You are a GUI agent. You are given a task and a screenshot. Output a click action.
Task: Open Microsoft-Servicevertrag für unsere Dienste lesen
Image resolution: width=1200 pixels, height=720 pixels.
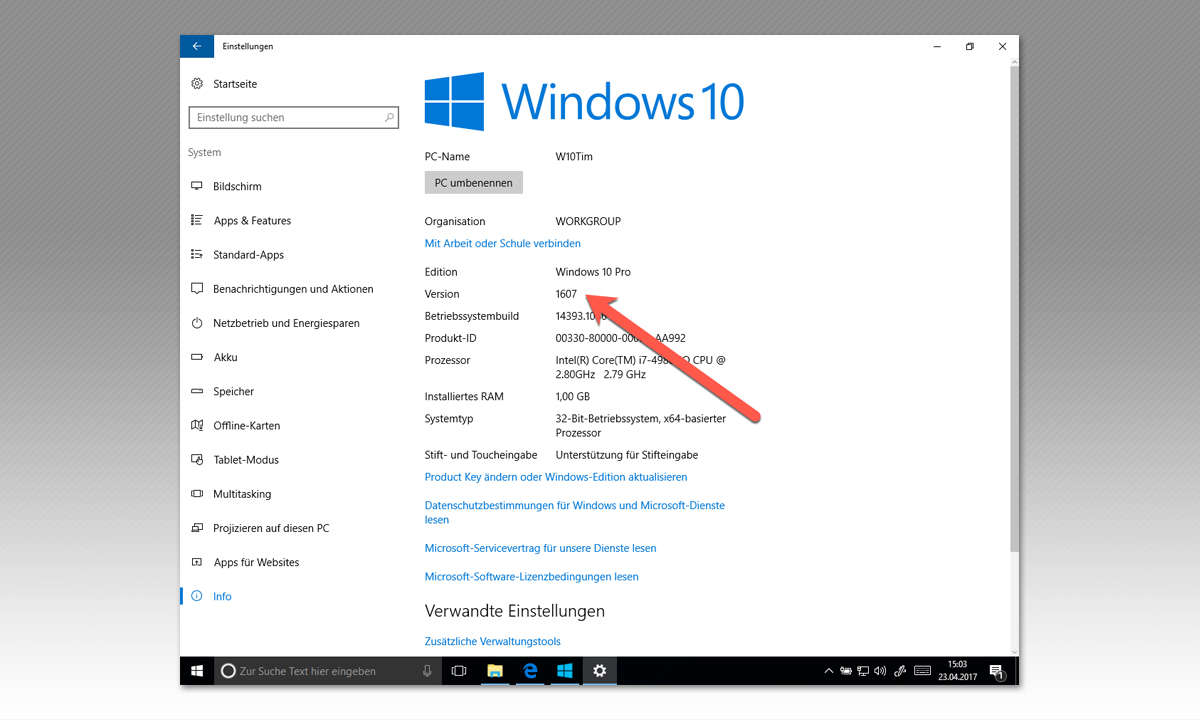point(540,548)
